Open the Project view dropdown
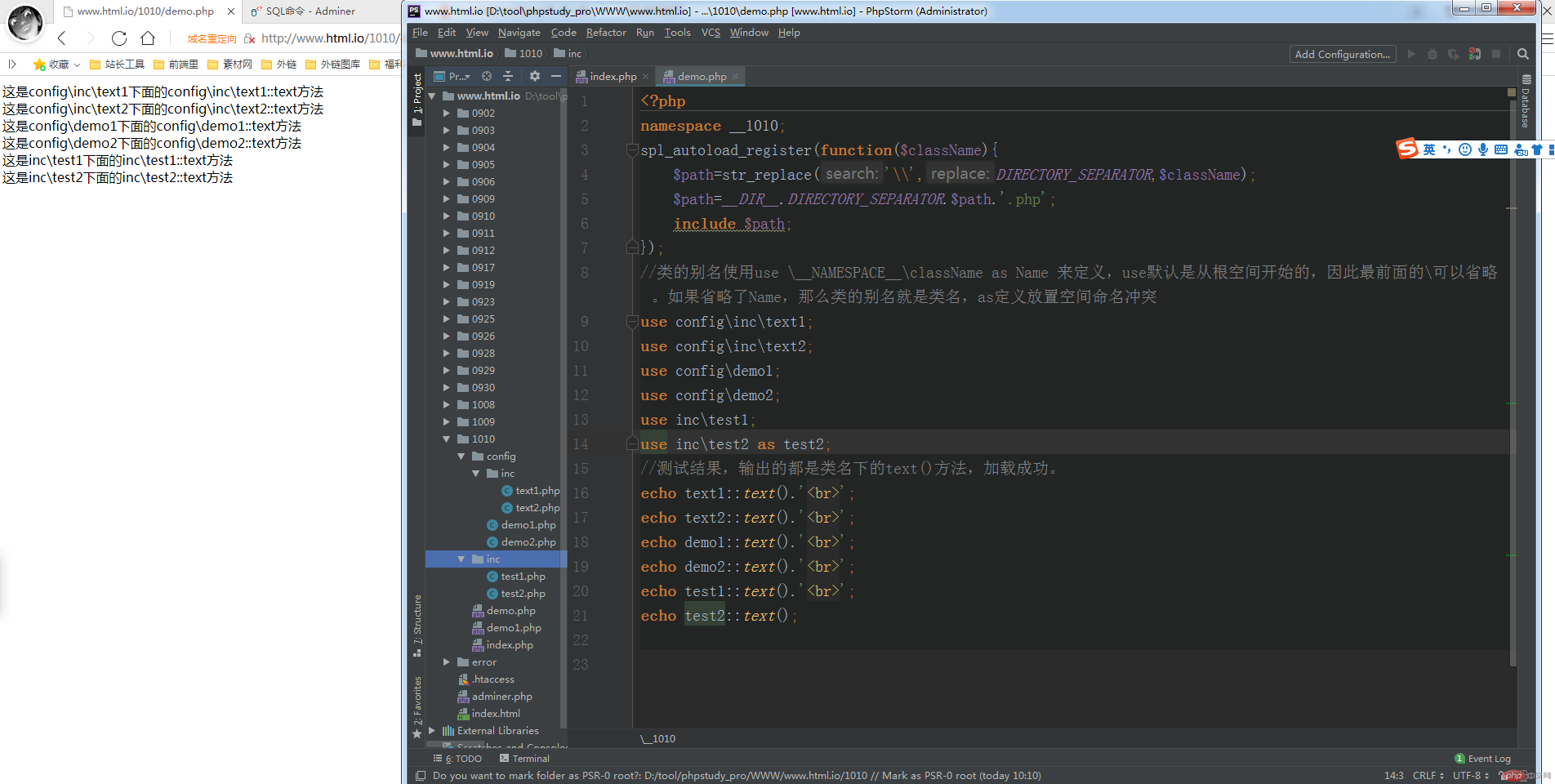Screen dimensions: 1555x784 (x=452, y=76)
